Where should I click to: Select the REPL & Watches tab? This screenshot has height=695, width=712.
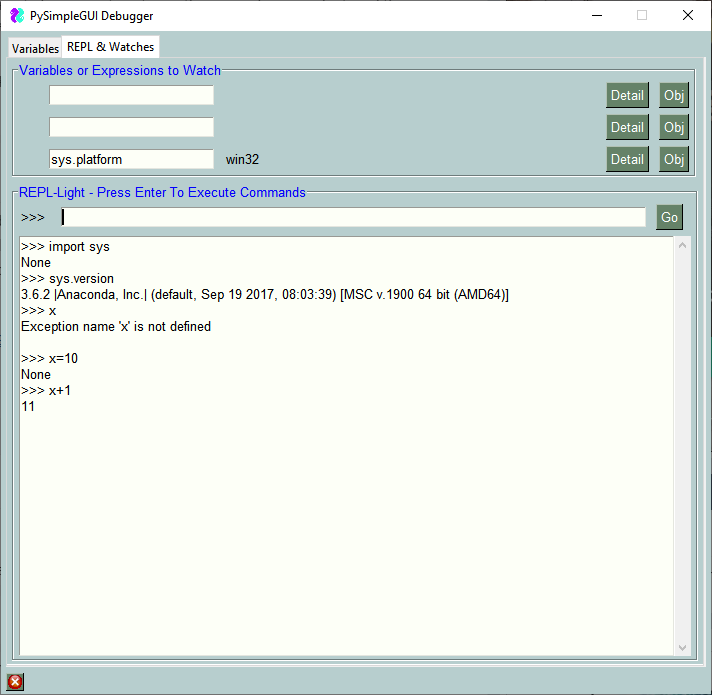click(x=110, y=47)
